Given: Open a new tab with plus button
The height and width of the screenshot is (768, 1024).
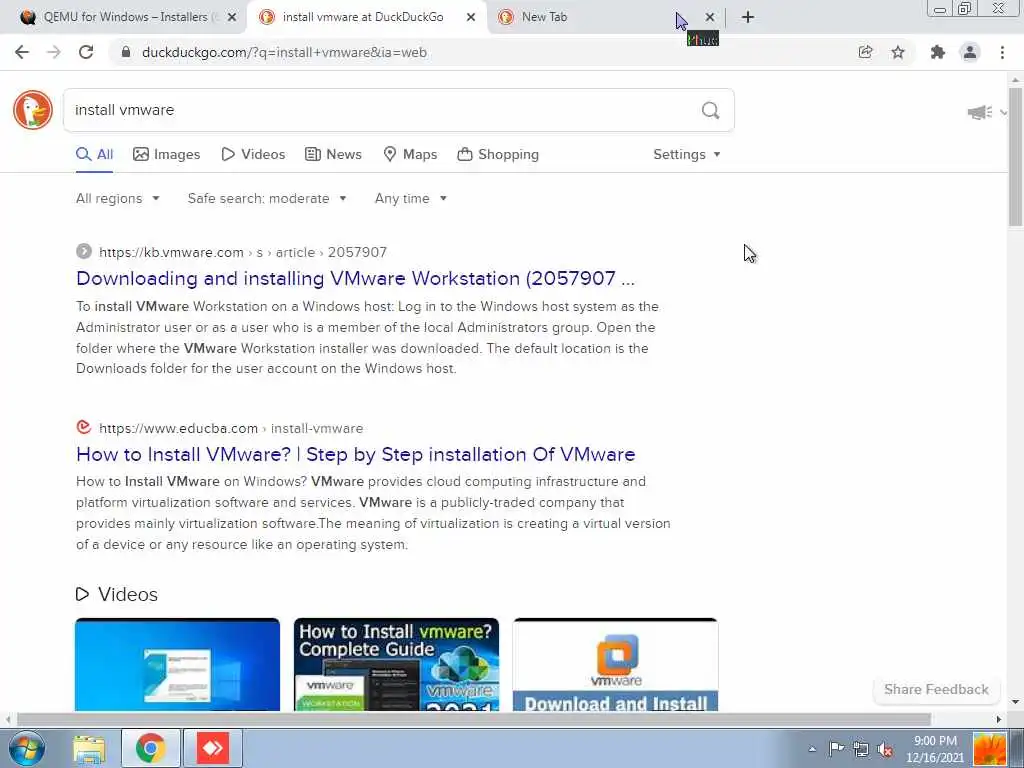Looking at the screenshot, I should pyautogui.click(x=748, y=17).
